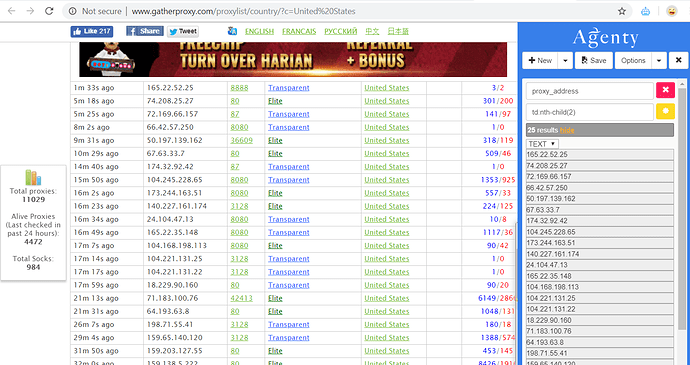
Task: Click the Agenty logo
Action: [x=605, y=38]
